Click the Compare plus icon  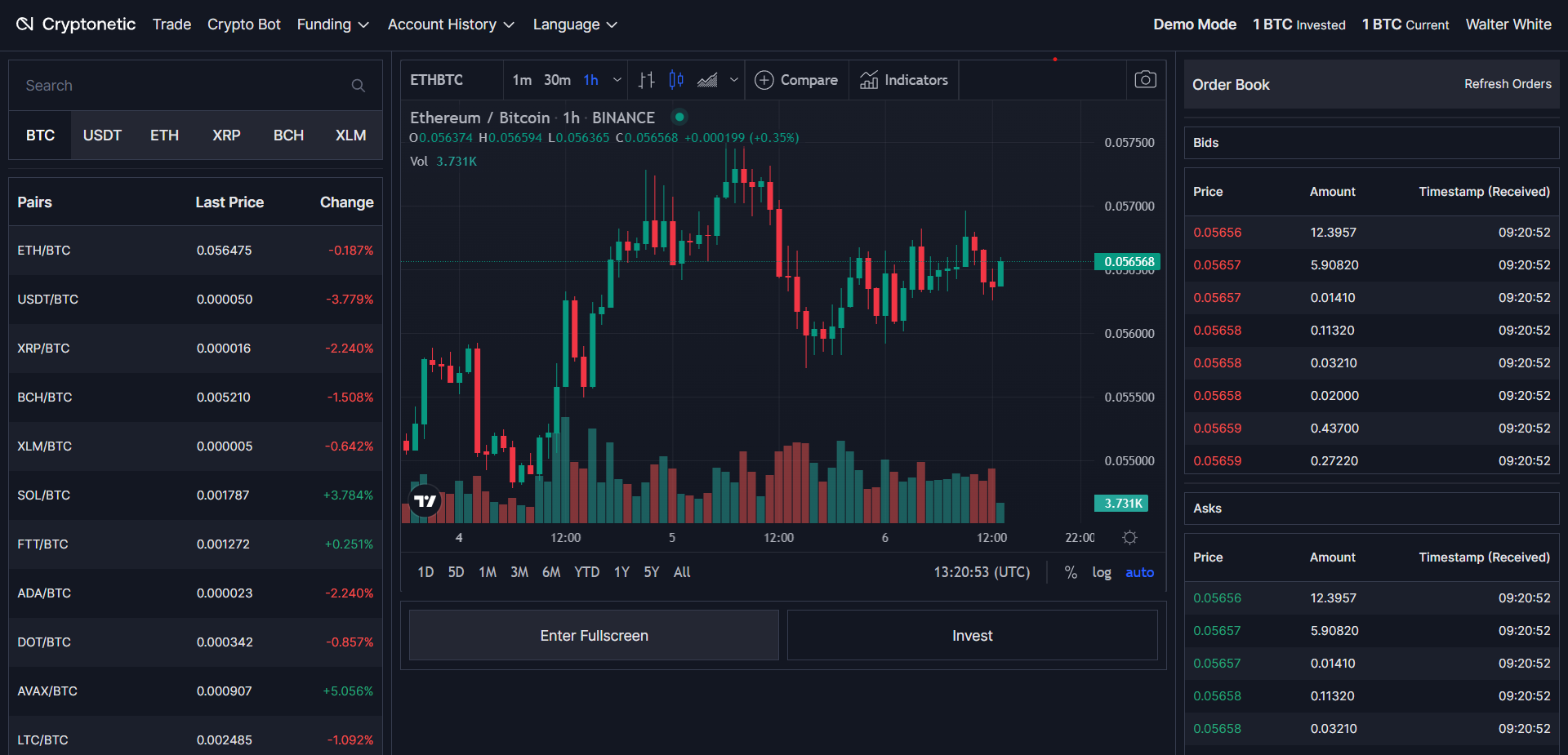[x=764, y=80]
